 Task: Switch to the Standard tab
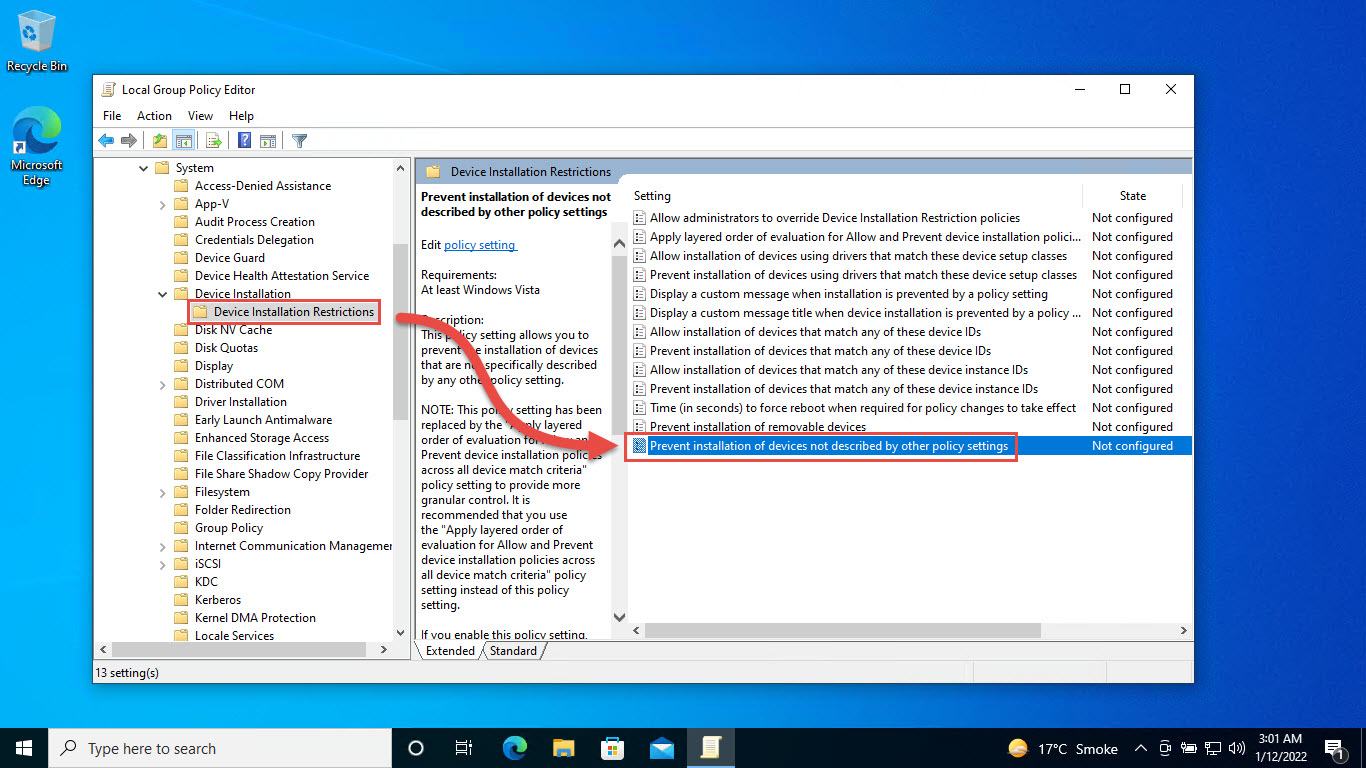[513, 651]
